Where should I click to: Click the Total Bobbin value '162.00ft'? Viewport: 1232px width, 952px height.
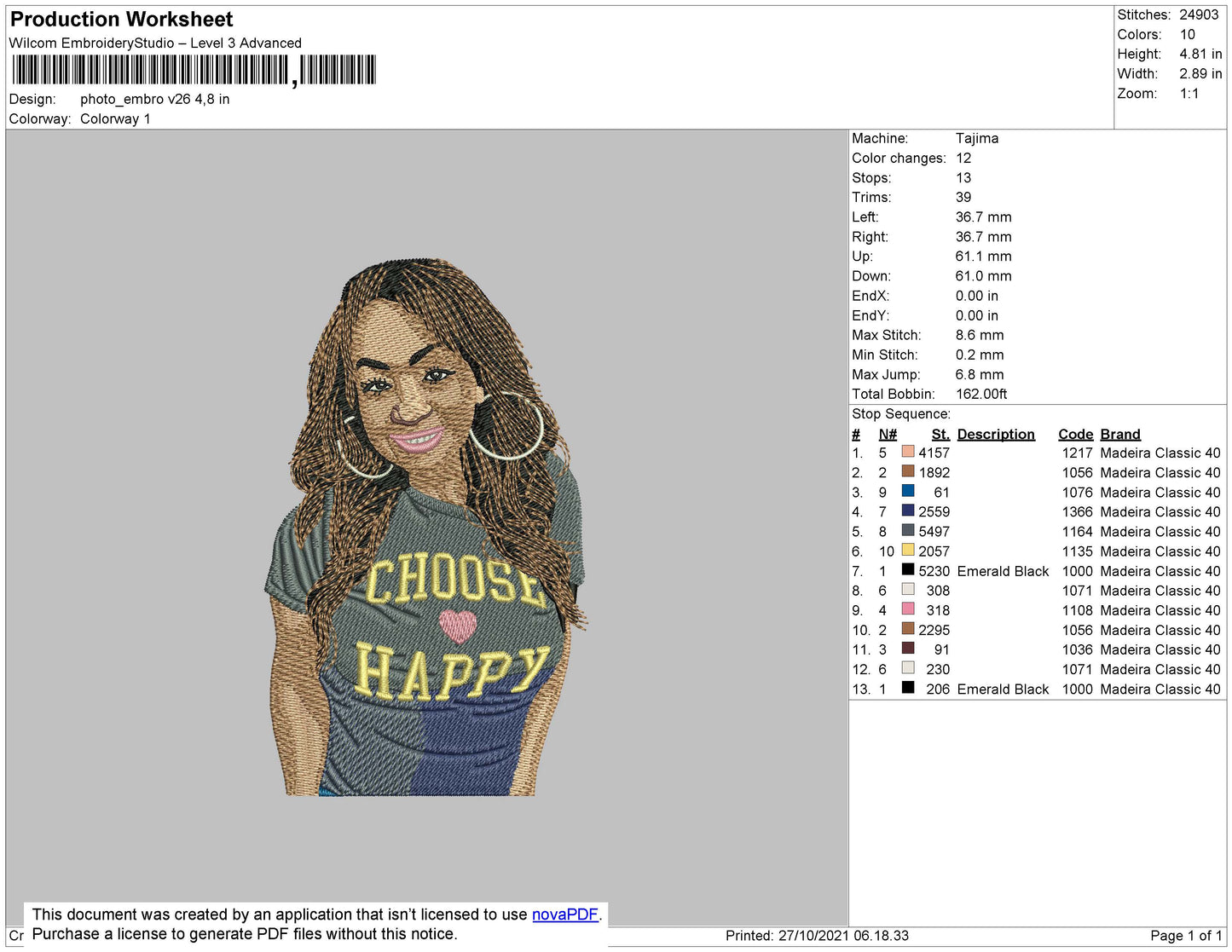(981, 394)
